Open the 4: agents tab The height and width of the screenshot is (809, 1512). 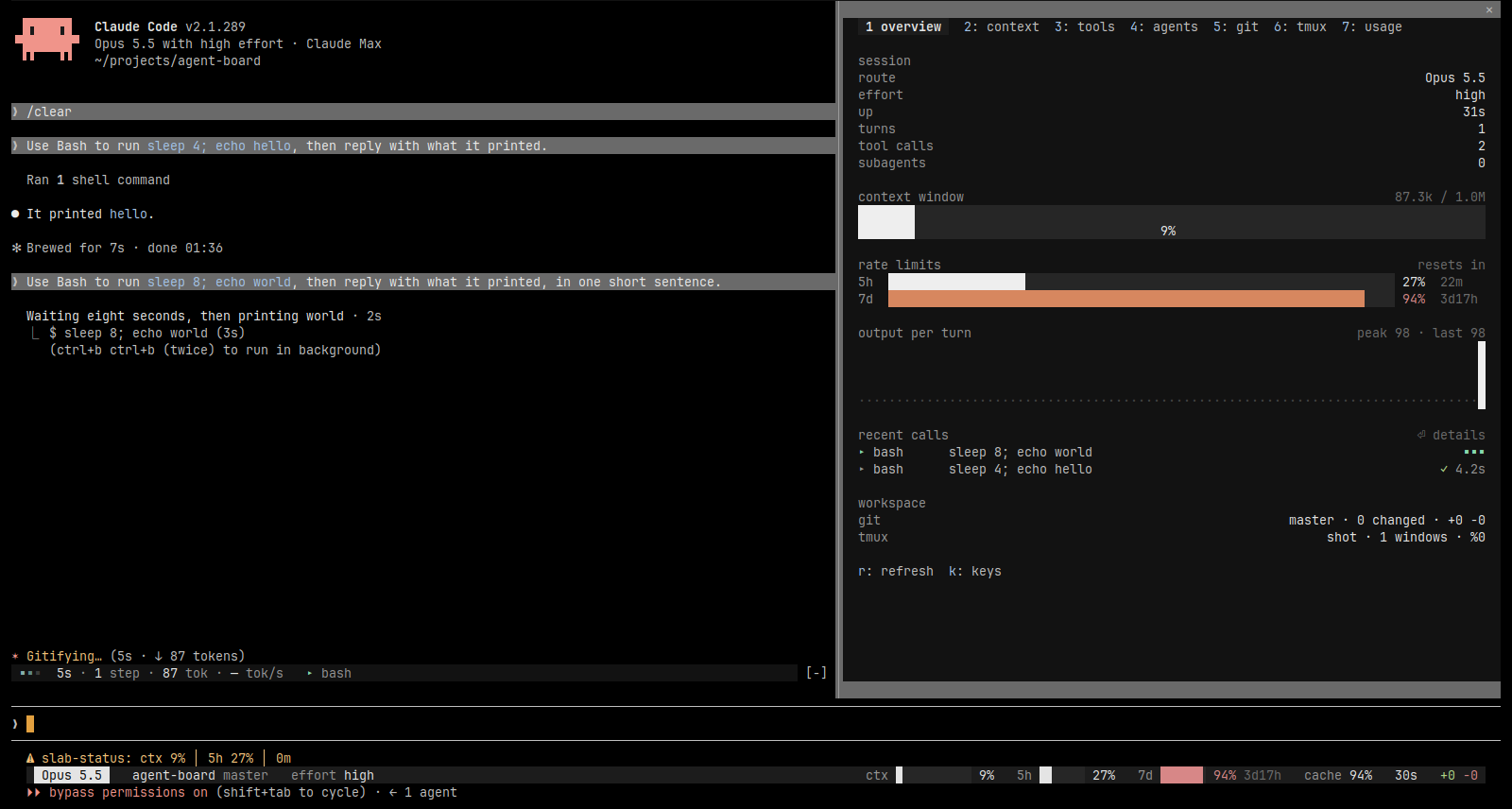(x=1164, y=26)
